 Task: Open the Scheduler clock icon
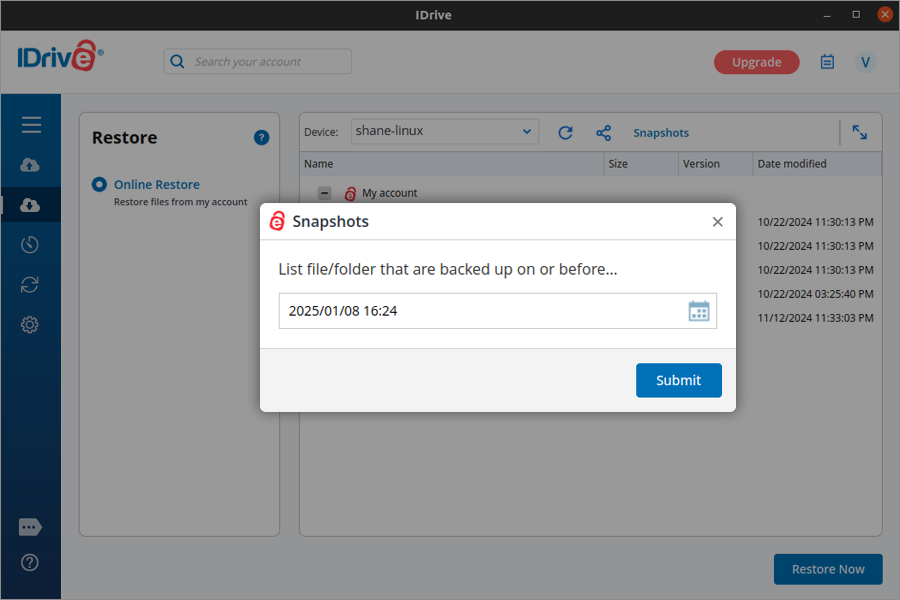click(x=30, y=245)
